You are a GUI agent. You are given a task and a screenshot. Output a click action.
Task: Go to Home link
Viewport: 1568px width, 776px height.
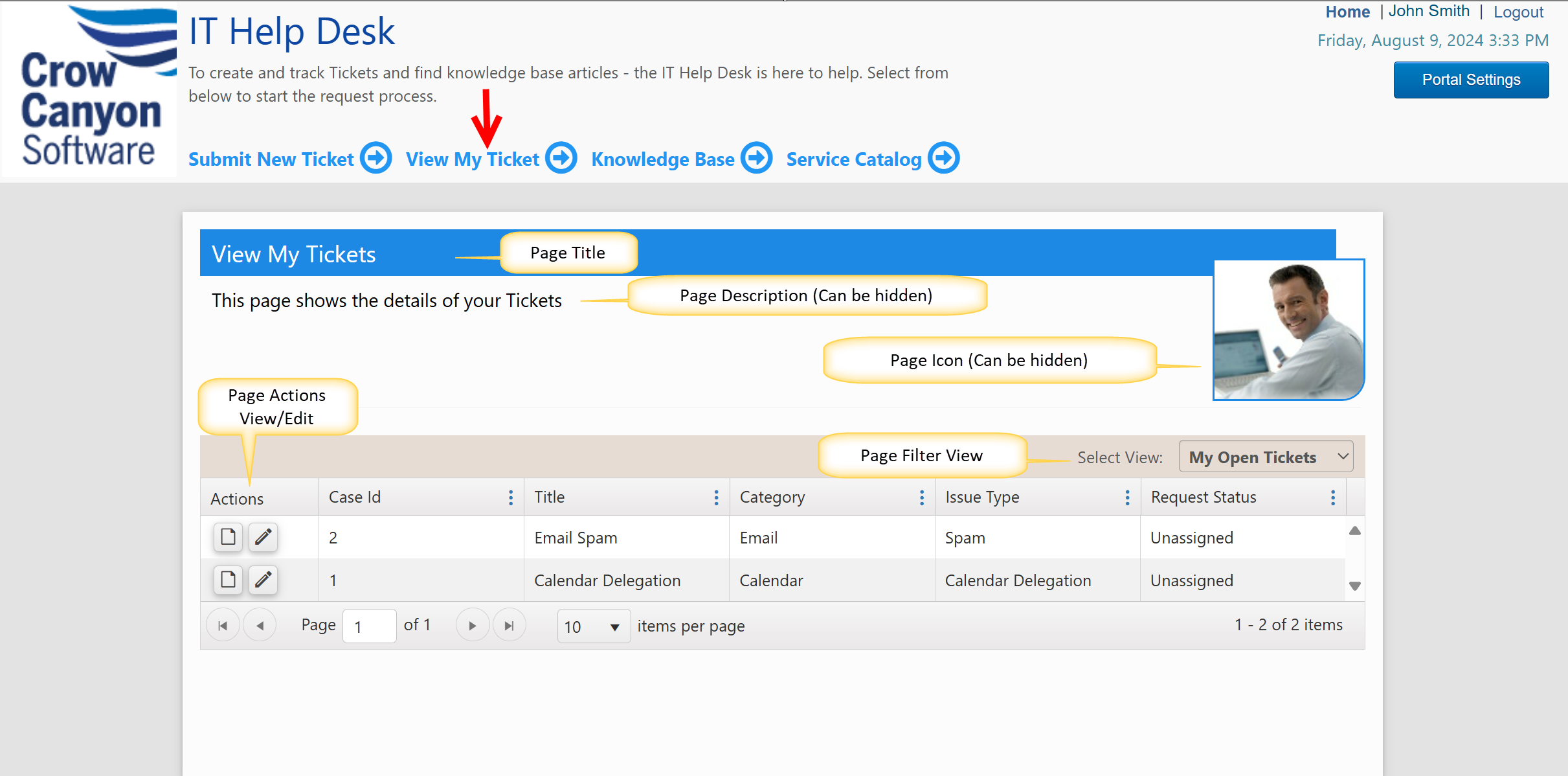click(x=1347, y=12)
